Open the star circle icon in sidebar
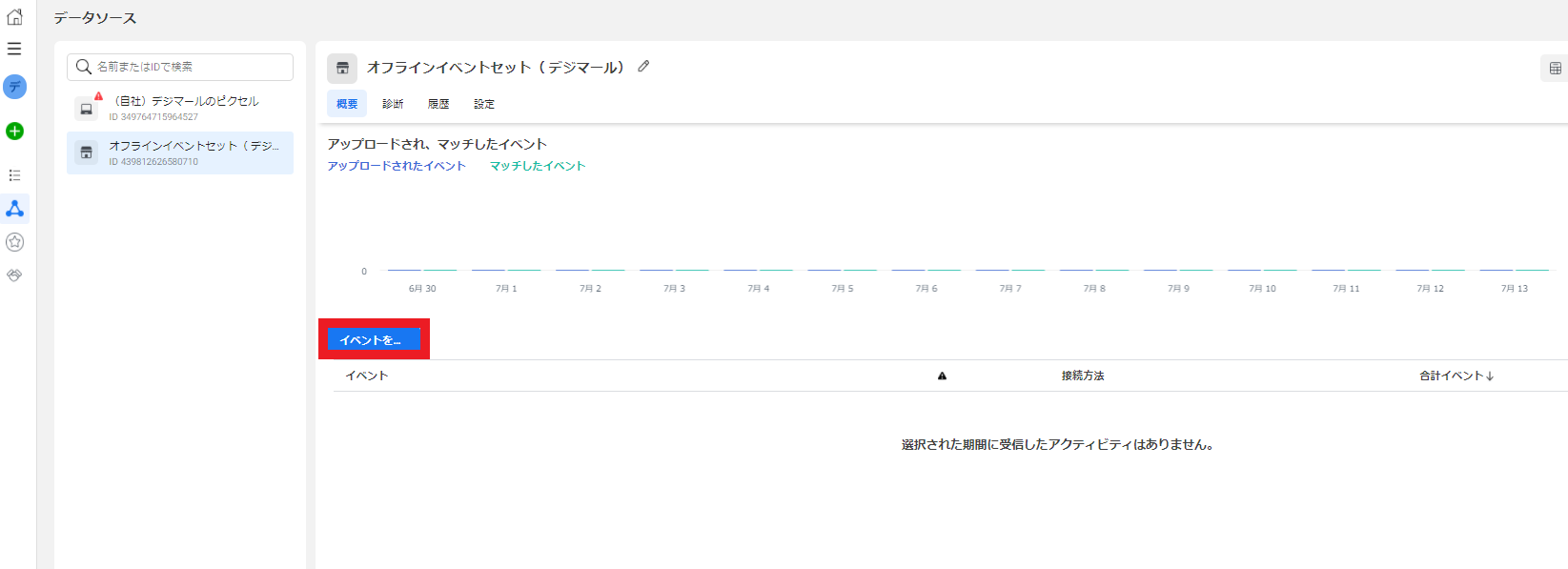 tap(14, 242)
